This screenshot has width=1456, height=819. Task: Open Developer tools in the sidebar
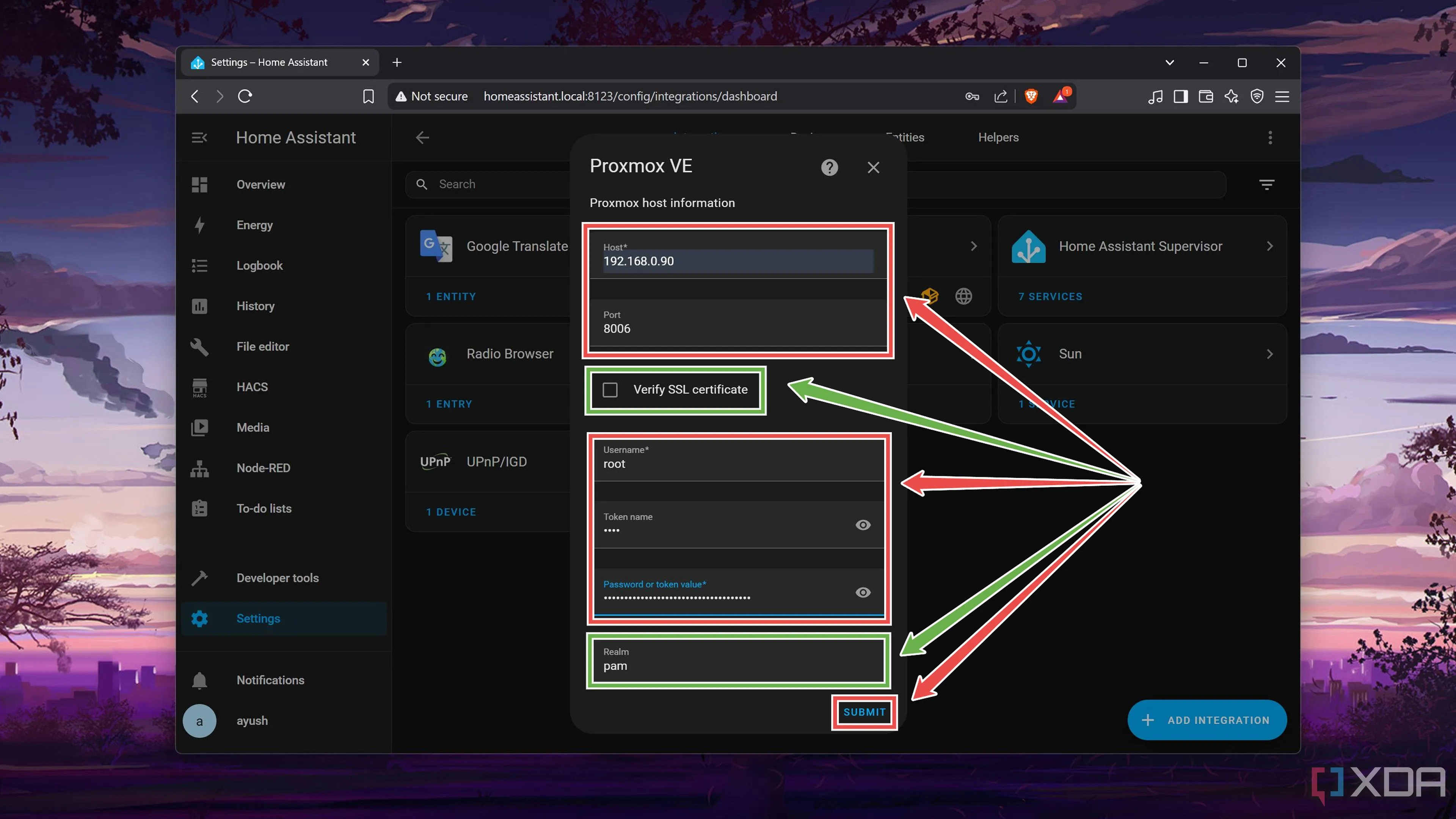(284, 577)
